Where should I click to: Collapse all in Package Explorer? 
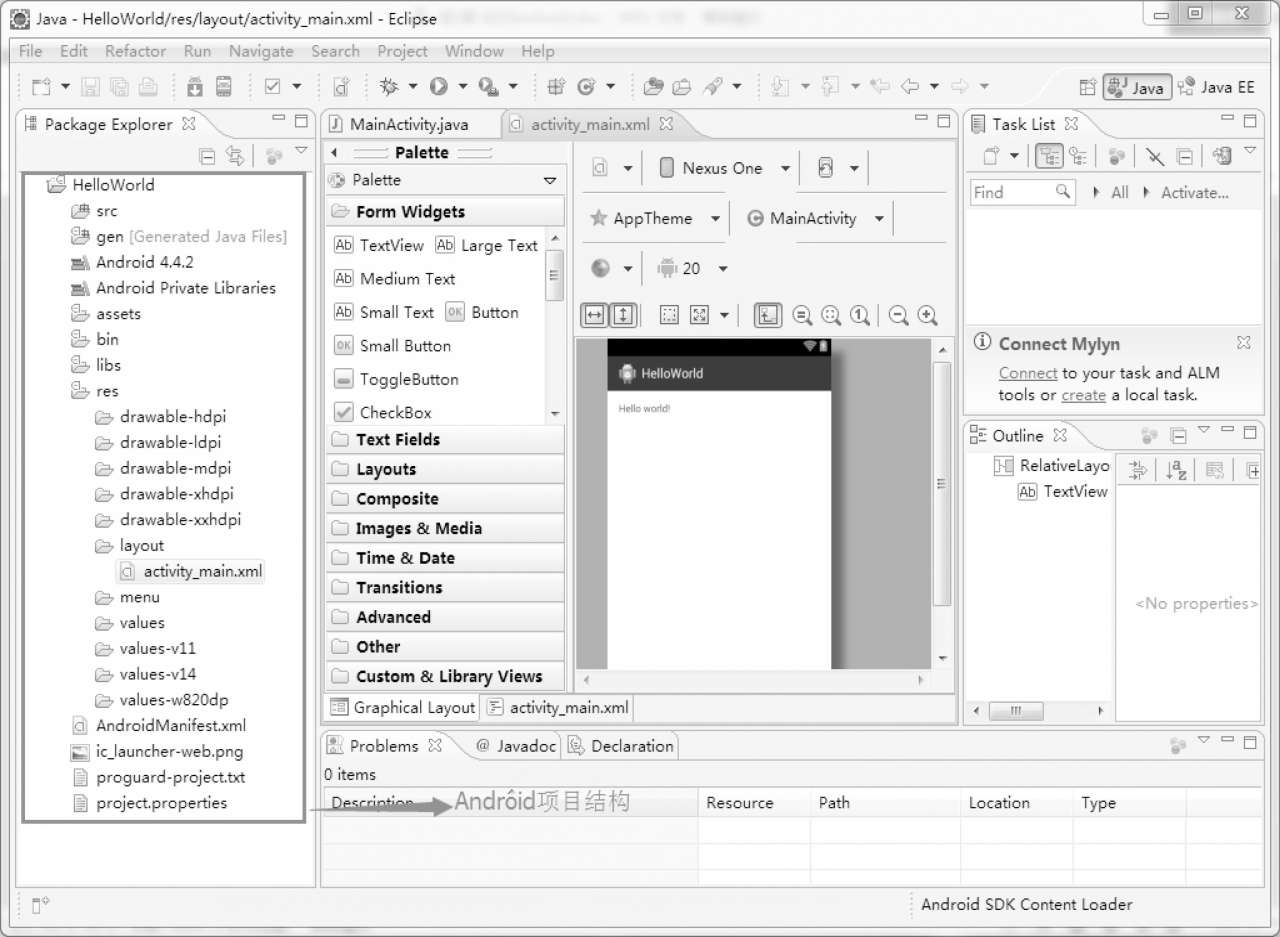(207, 155)
